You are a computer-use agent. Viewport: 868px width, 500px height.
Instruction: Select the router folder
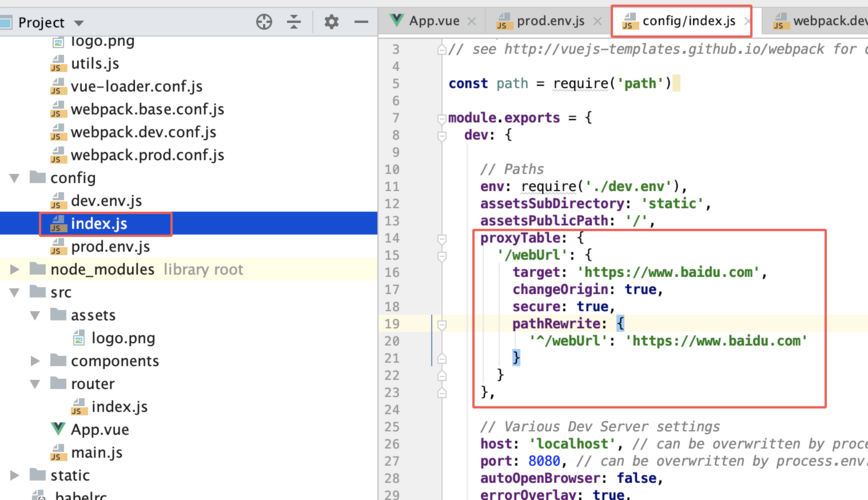click(92, 384)
